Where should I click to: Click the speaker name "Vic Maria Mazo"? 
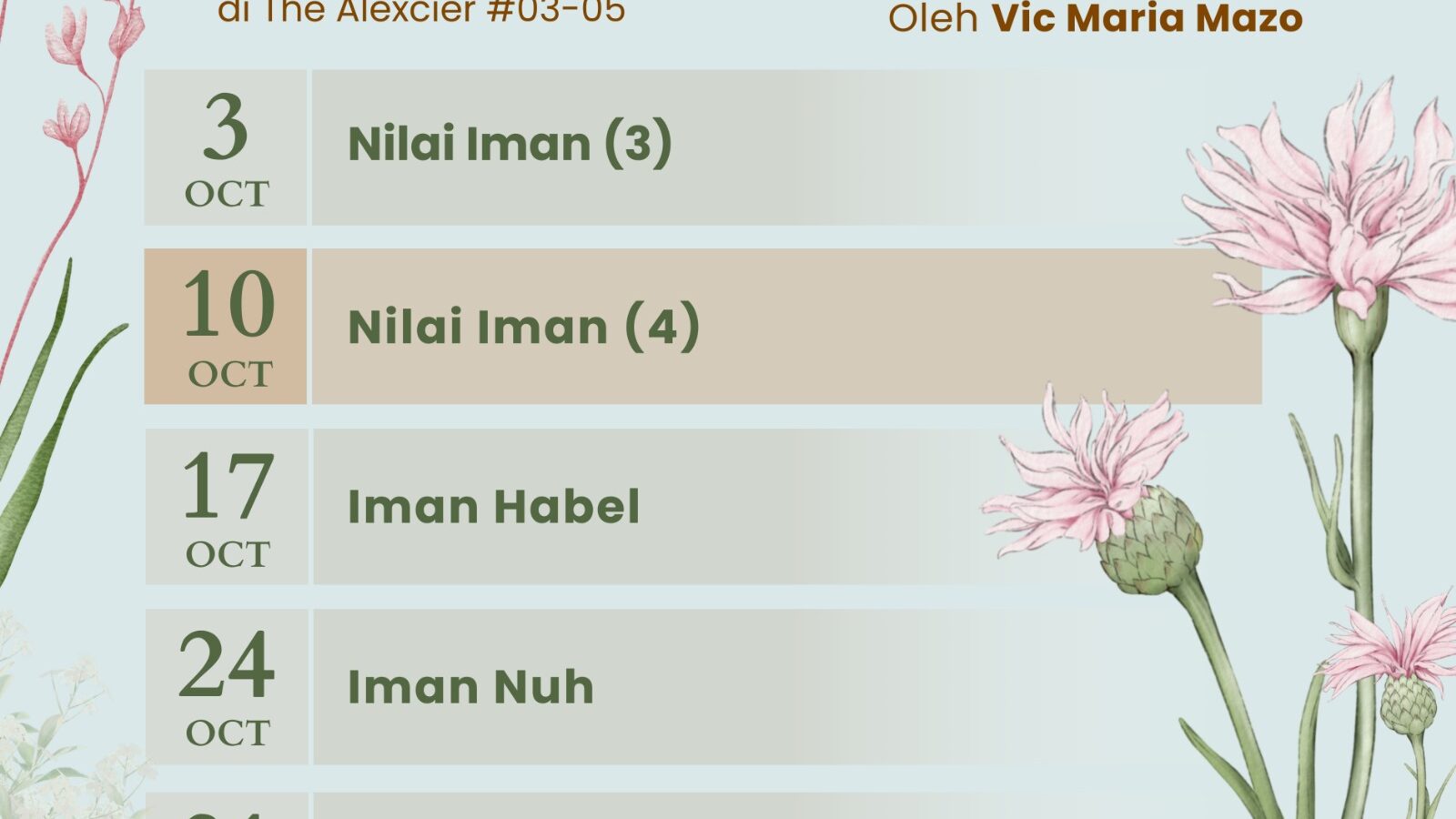point(1147,18)
